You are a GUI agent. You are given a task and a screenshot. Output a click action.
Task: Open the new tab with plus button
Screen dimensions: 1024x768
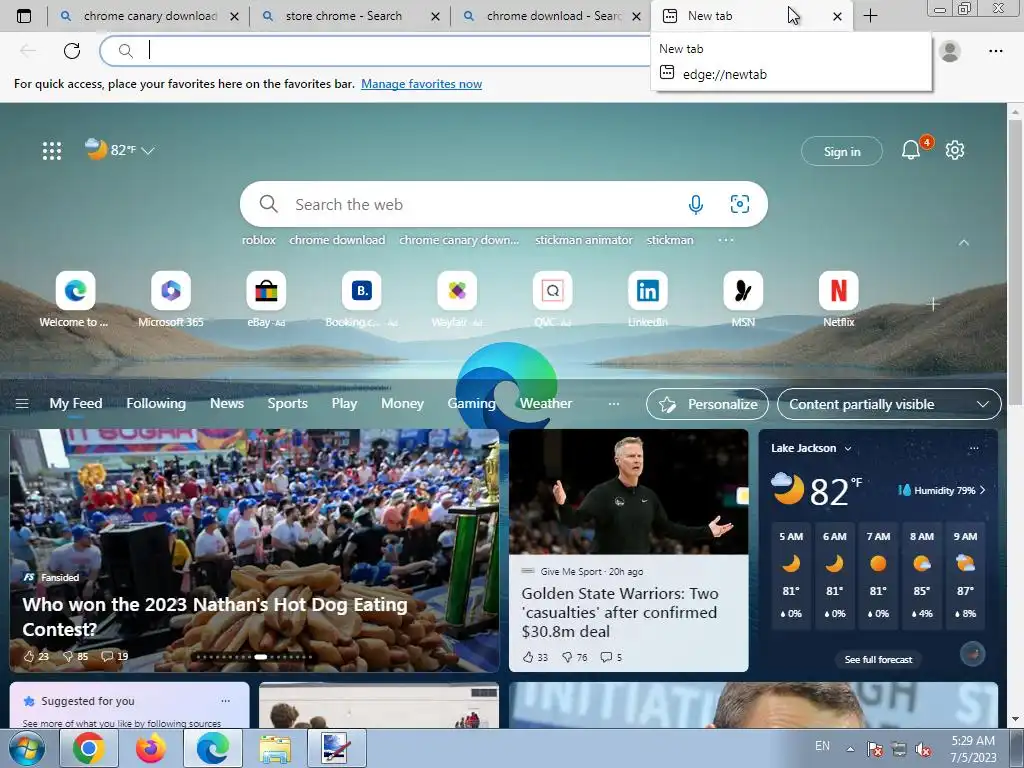(870, 16)
